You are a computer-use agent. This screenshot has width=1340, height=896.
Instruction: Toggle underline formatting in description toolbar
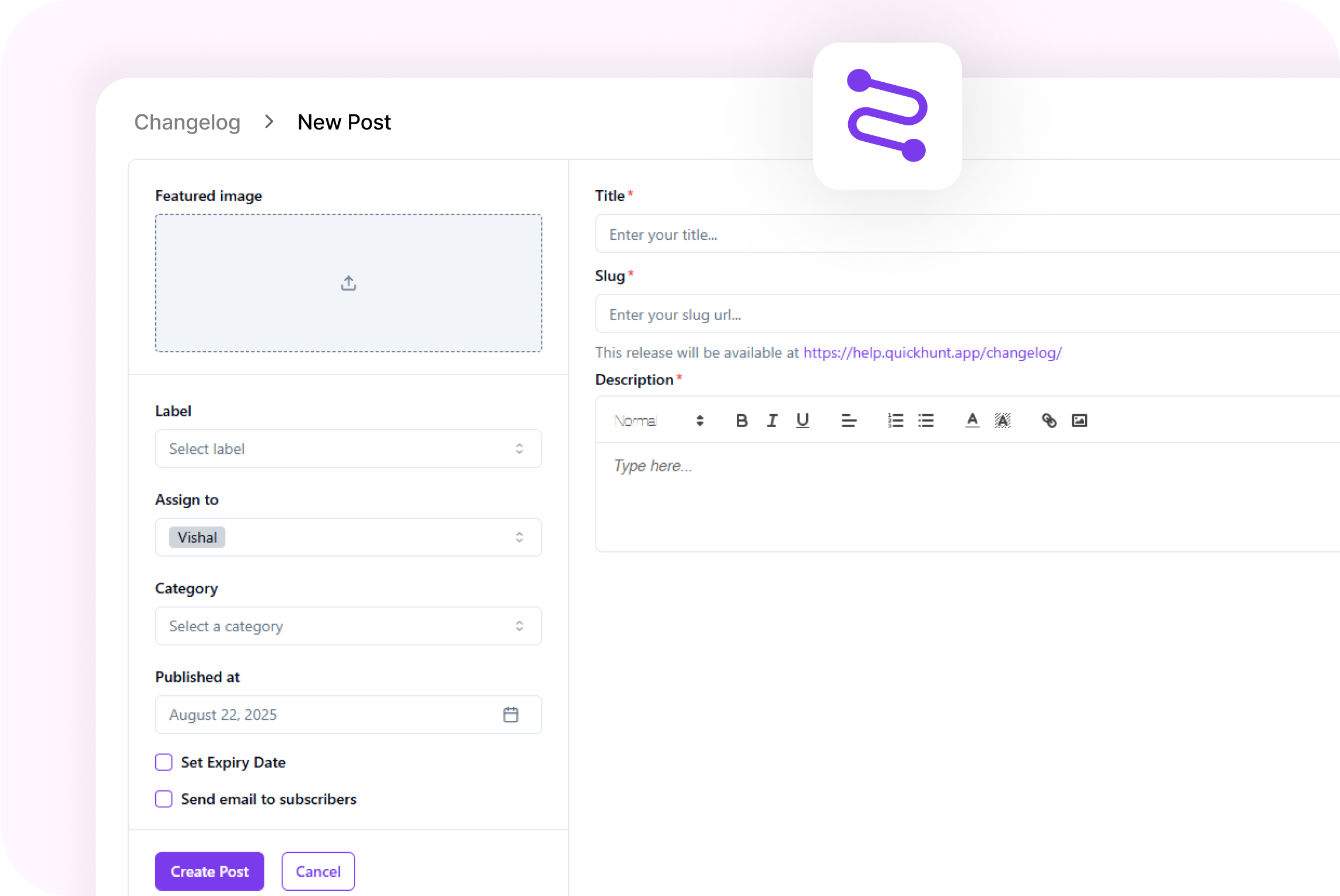(803, 421)
